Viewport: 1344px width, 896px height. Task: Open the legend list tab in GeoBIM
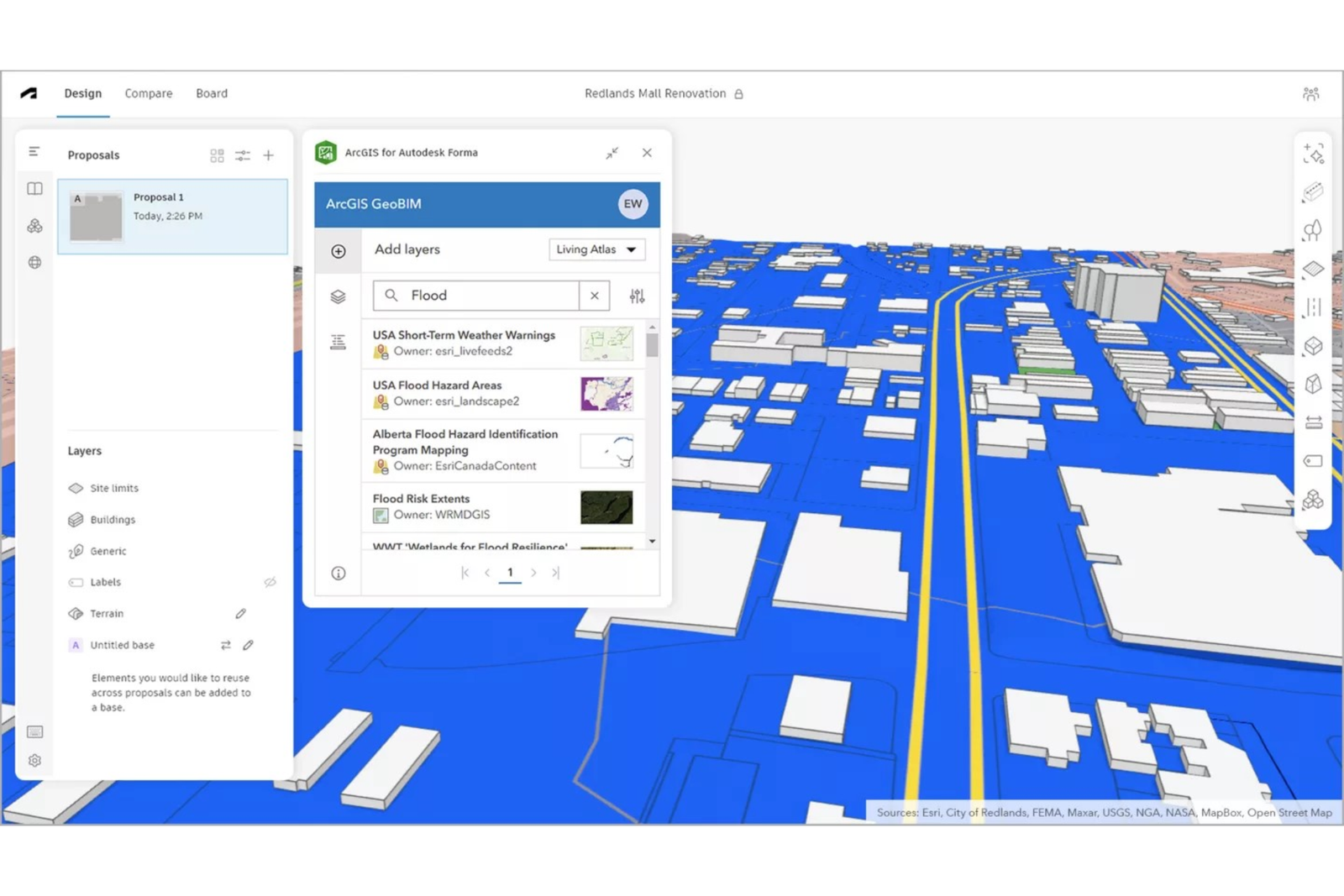[339, 342]
